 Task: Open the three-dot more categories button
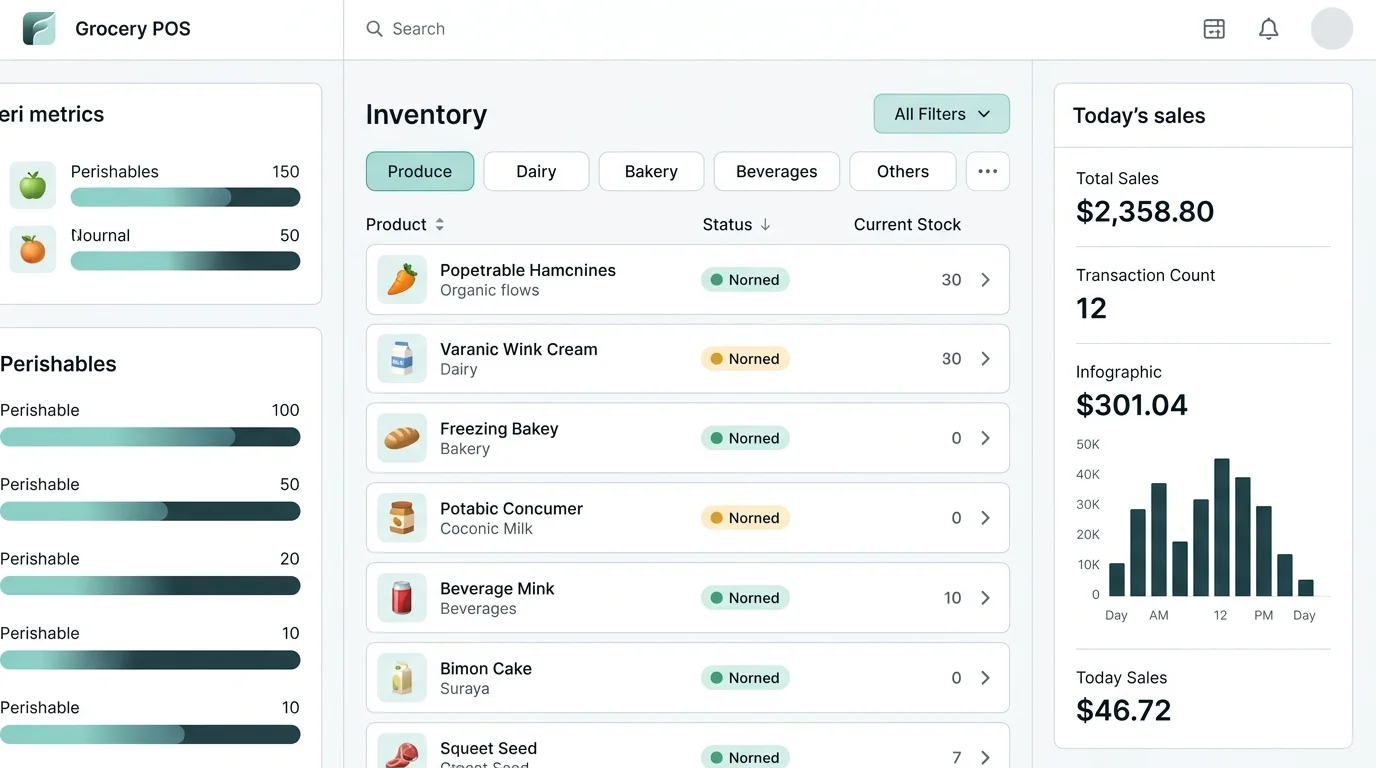[988, 171]
